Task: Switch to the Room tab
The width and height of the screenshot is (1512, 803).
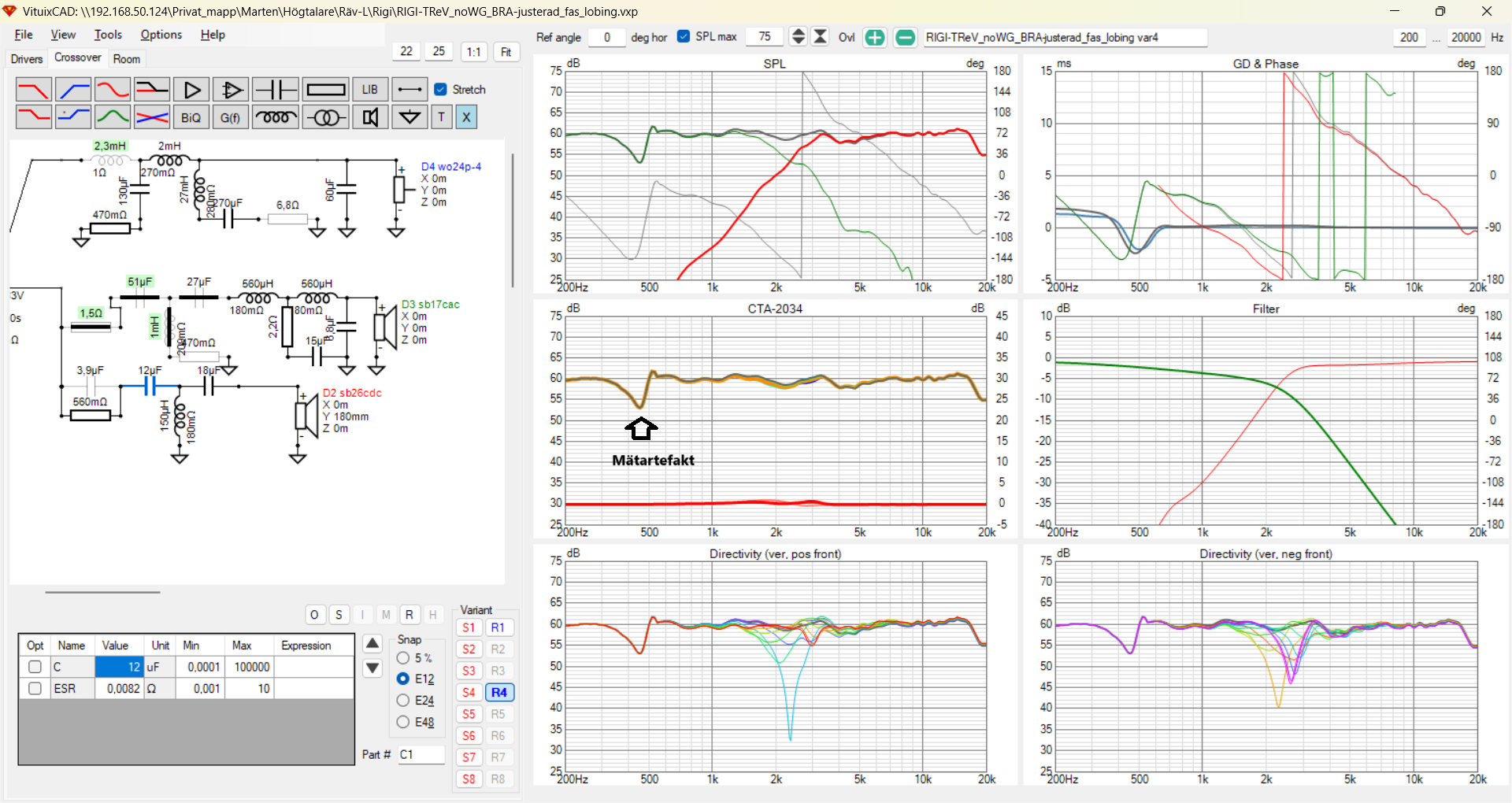Action: point(127,59)
